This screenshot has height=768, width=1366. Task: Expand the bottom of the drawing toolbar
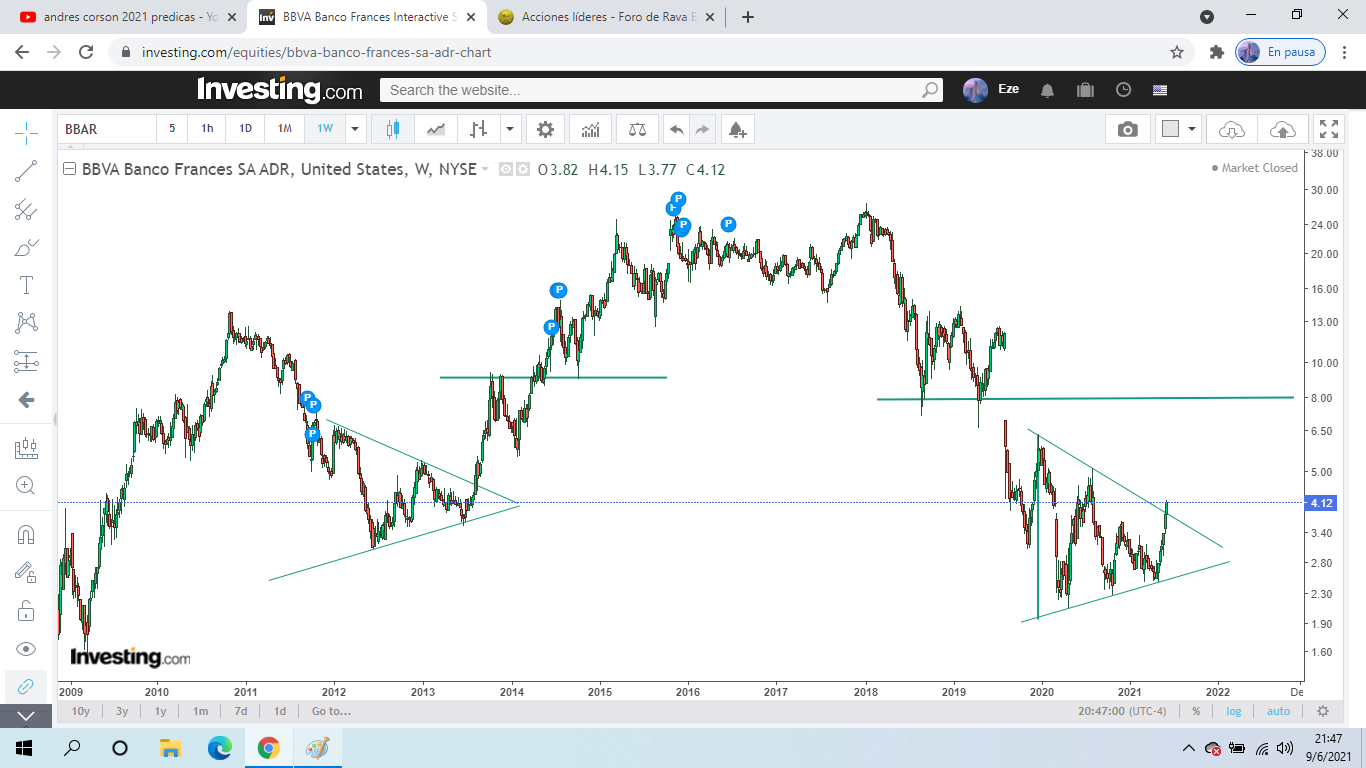pyautogui.click(x=26, y=716)
